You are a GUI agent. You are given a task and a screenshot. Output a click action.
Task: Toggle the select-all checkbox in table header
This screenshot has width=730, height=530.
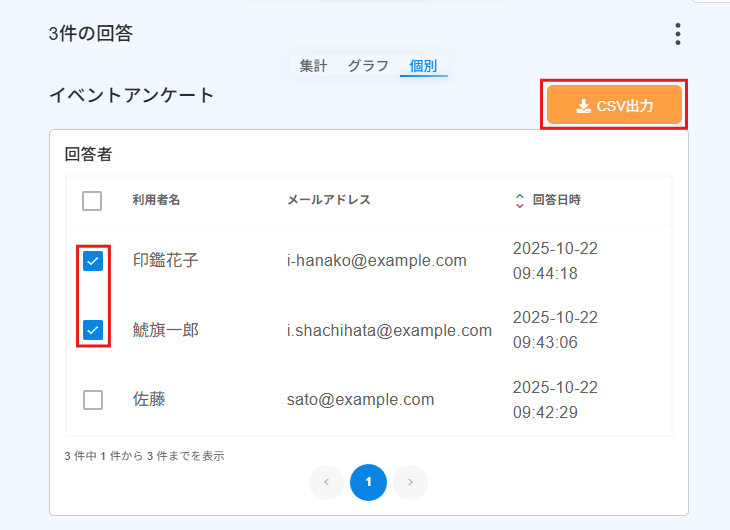click(92, 201)
